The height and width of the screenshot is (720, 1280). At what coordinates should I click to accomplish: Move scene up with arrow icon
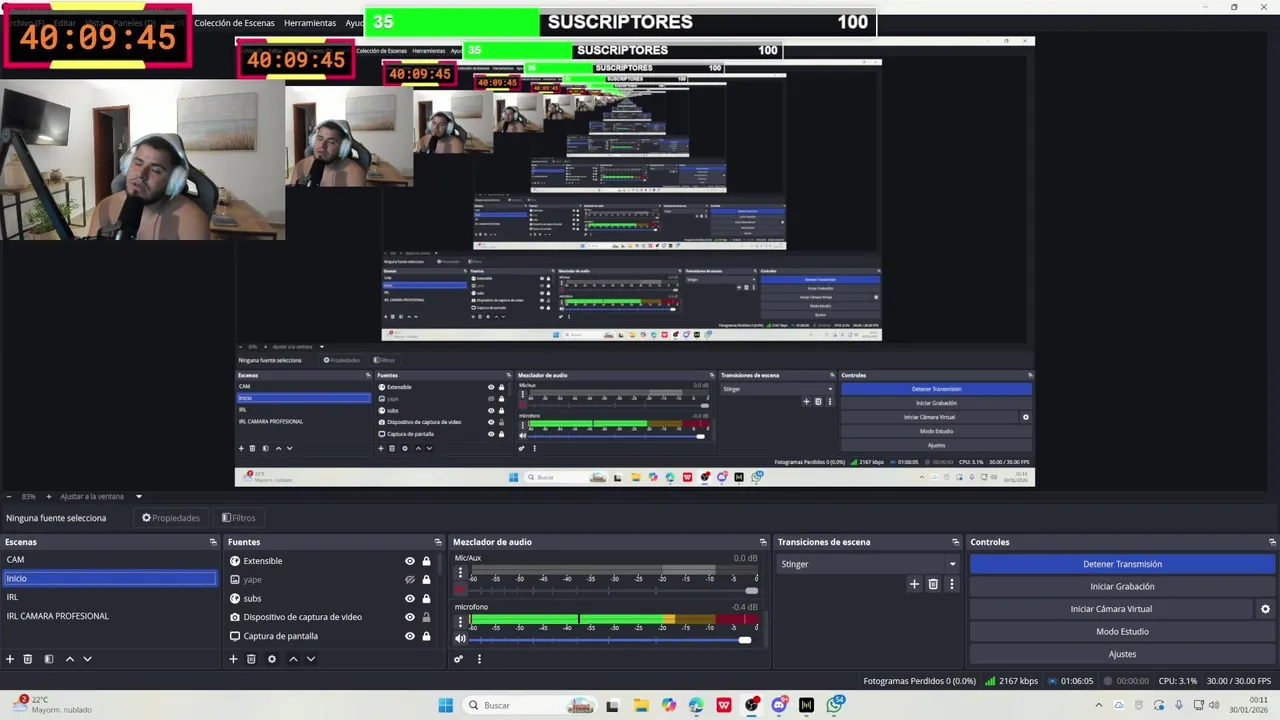click(x=70, y=659)
